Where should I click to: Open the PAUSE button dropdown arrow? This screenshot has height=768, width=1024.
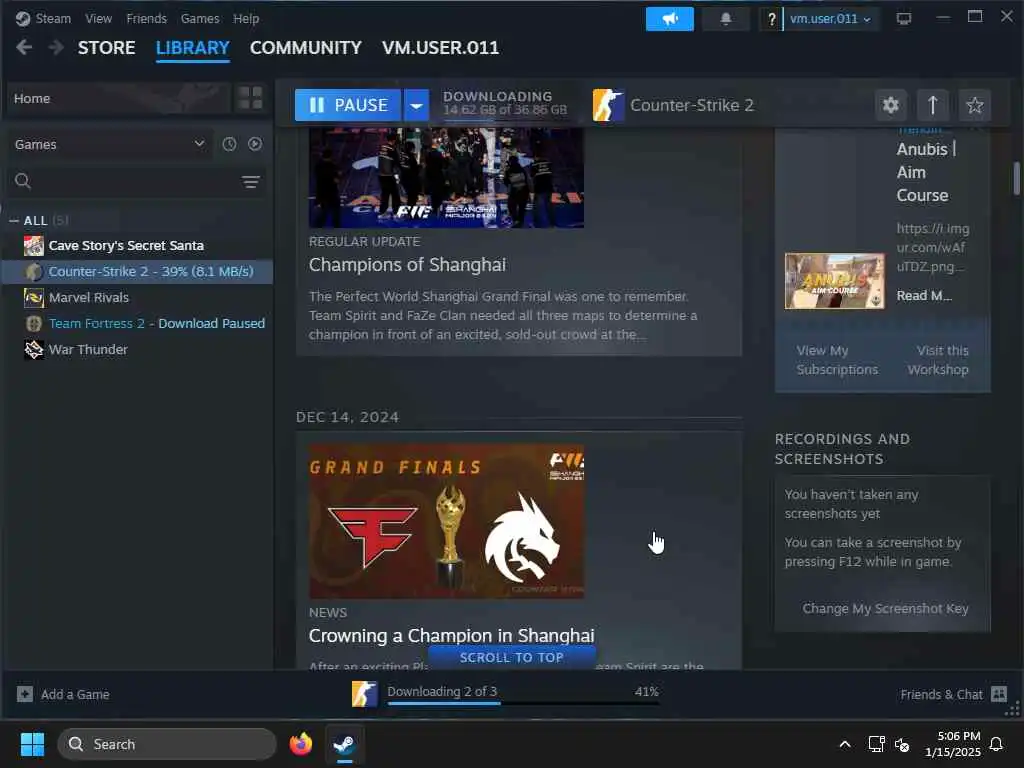416,105
